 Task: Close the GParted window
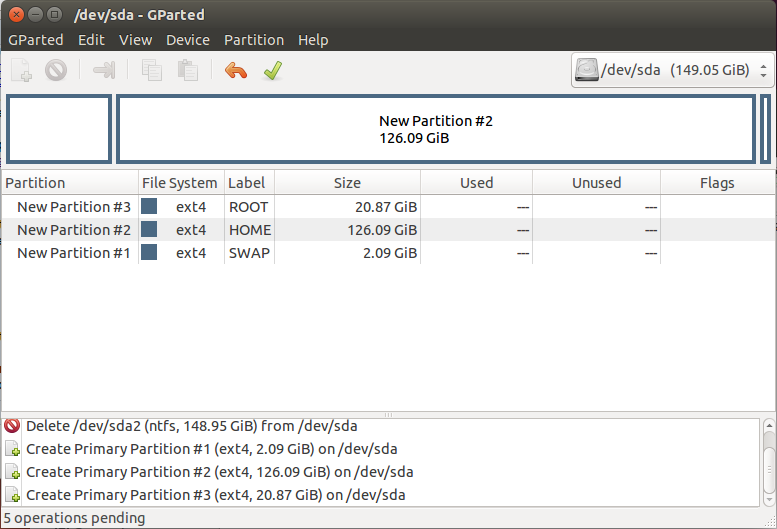click(16, 14)
